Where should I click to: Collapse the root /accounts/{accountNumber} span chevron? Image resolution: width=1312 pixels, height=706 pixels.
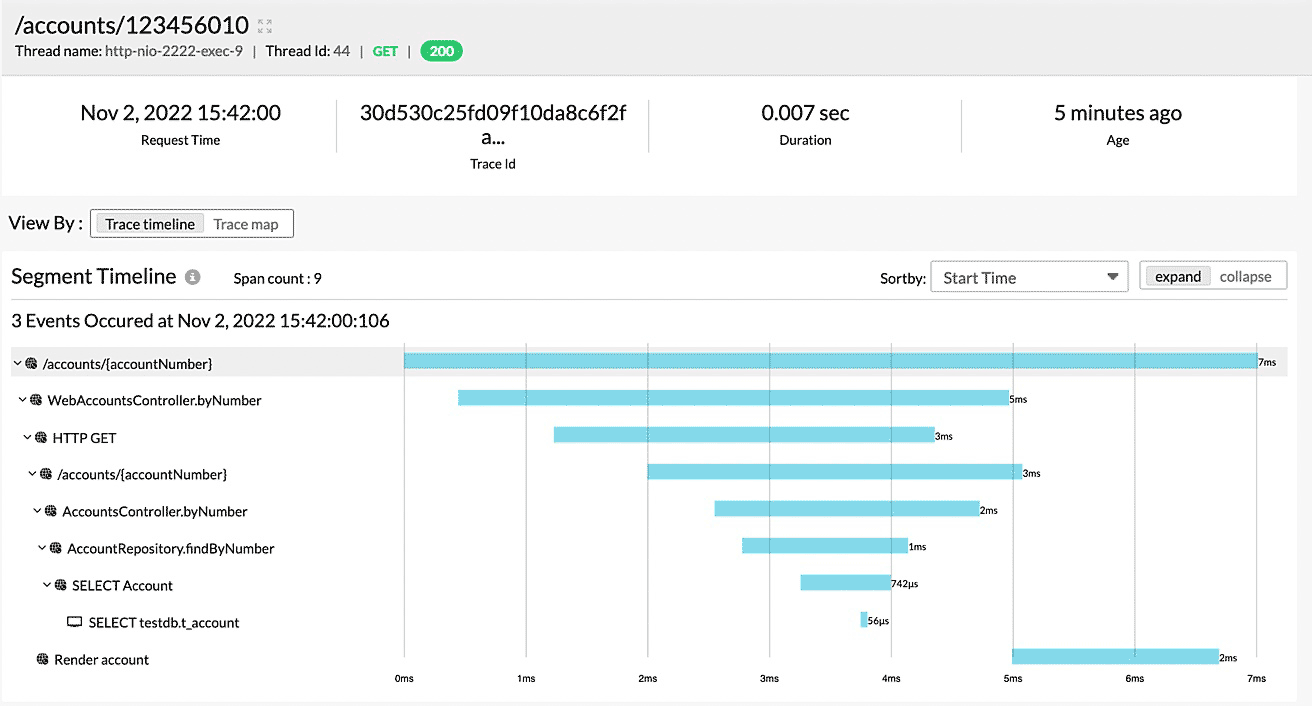pyautogui.click(x=17, y=363)
